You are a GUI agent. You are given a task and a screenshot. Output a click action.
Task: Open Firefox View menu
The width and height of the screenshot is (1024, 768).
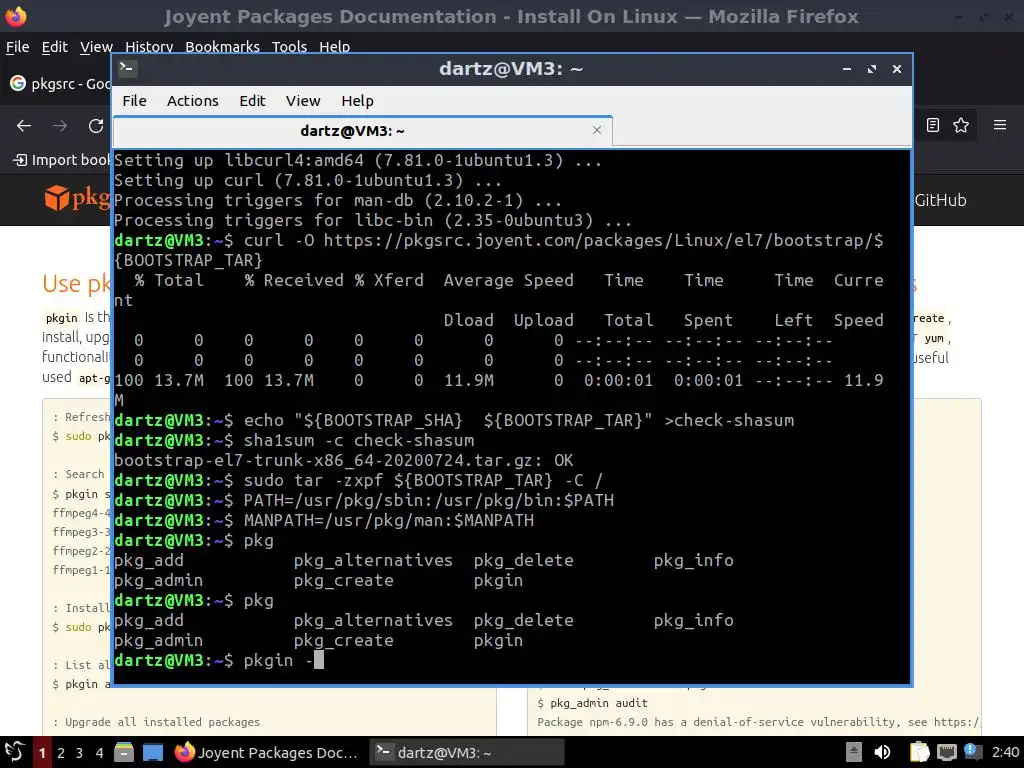coord(96,47)
